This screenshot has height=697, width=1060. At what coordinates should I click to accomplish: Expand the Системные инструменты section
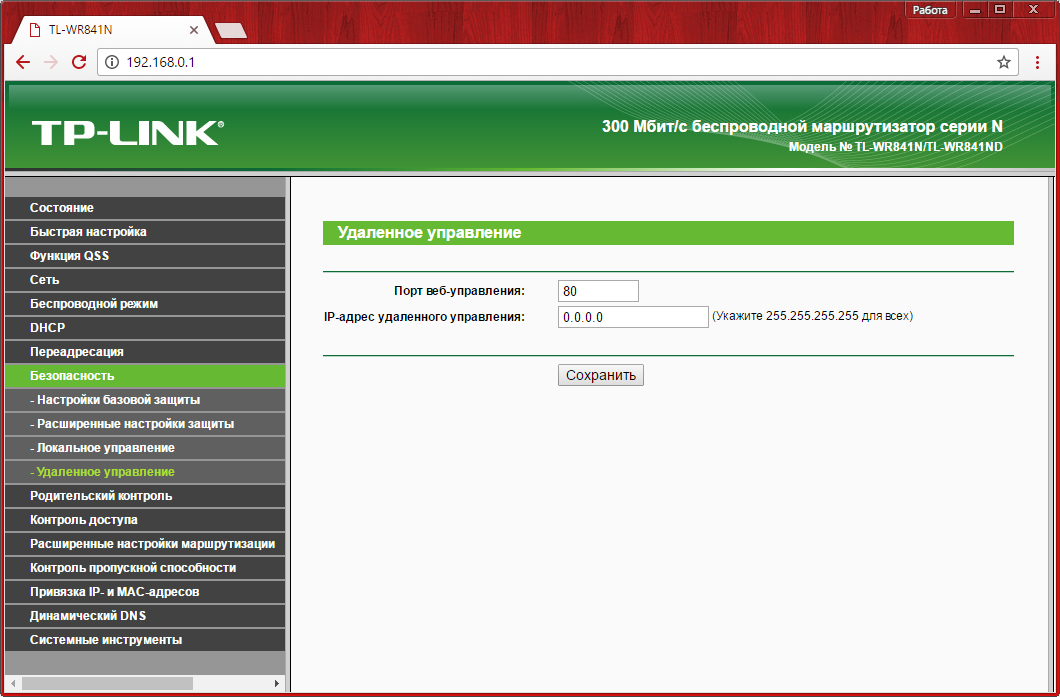106,640
